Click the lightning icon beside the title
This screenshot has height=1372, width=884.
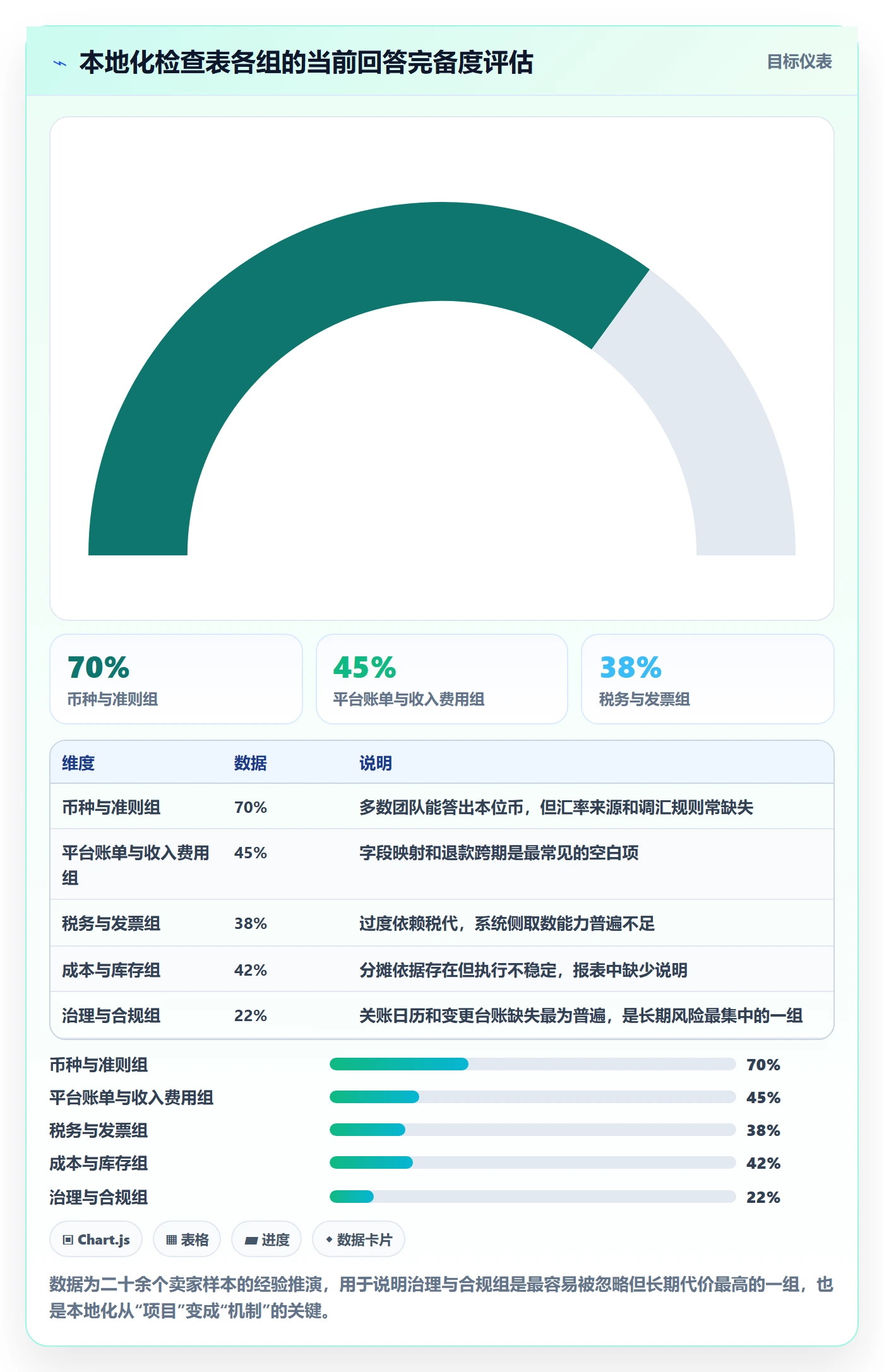click(x=60, y=63)
